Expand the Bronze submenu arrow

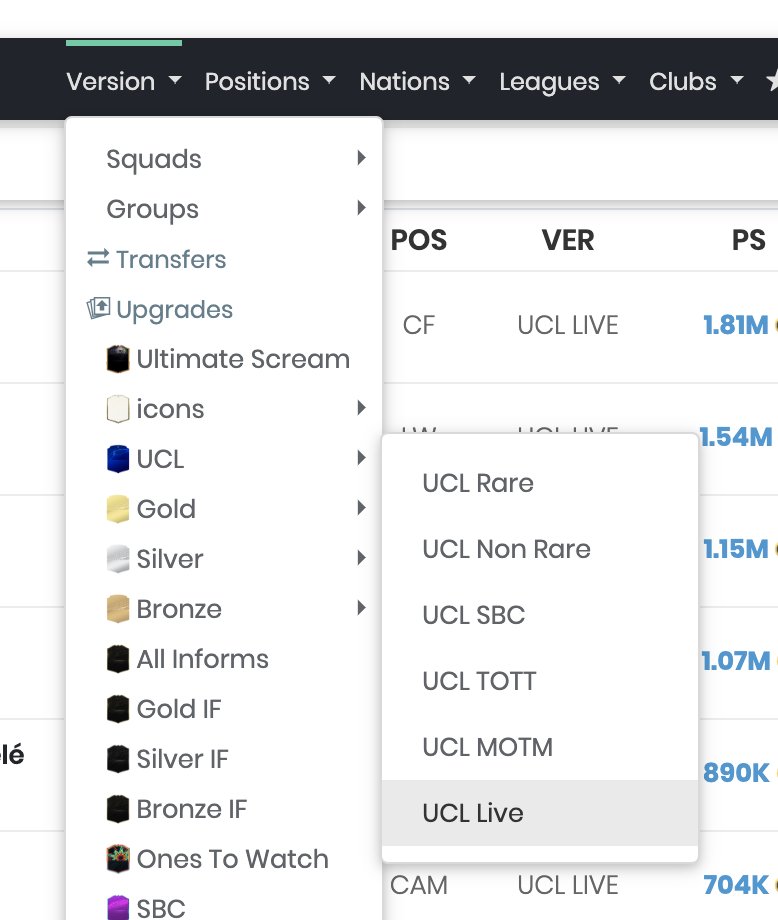[361, 607]
